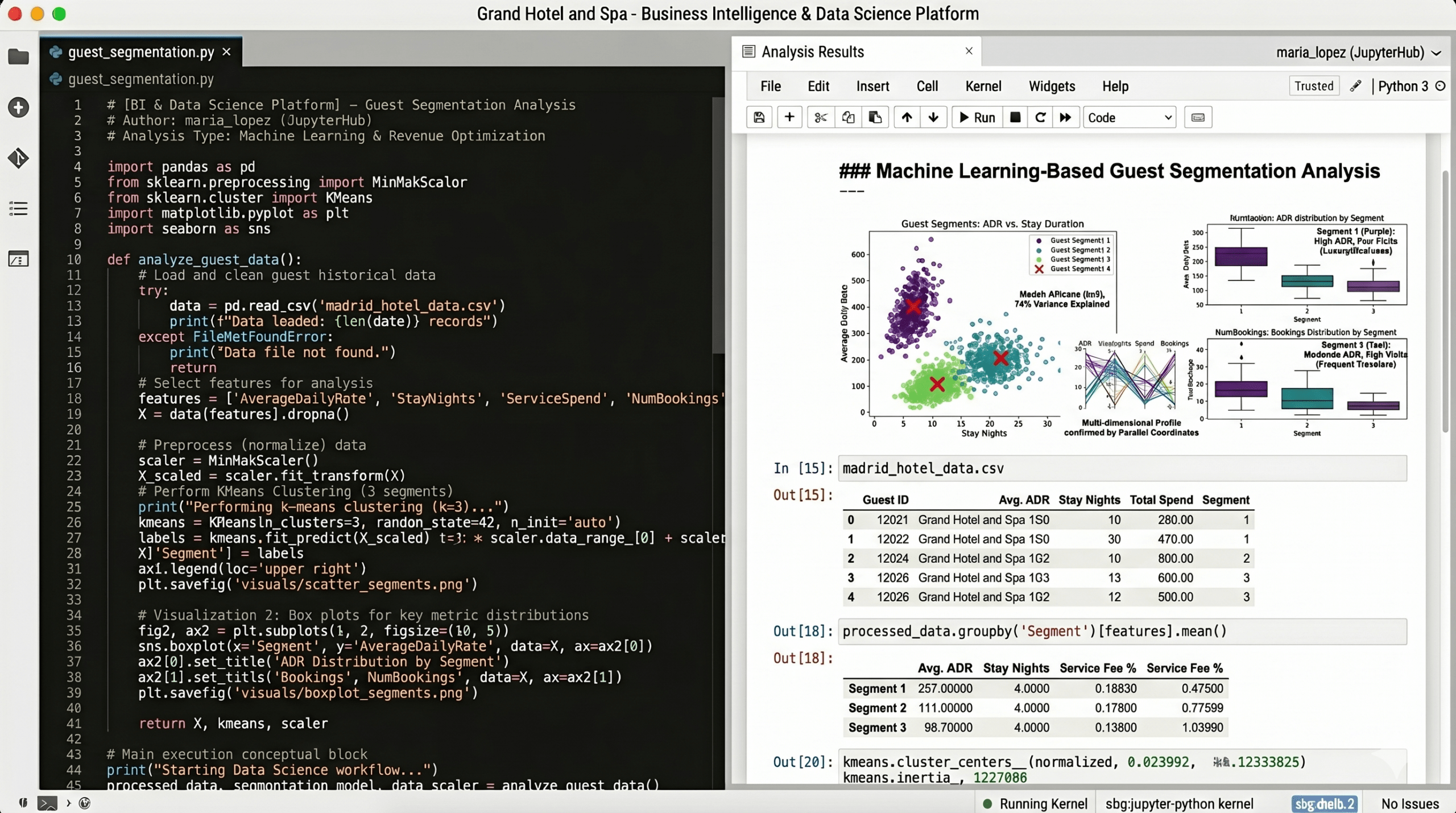This screenshot has height=813, width=1456.
Task: Restart the kernel with the circular arrow
Action: point(1040,118)
